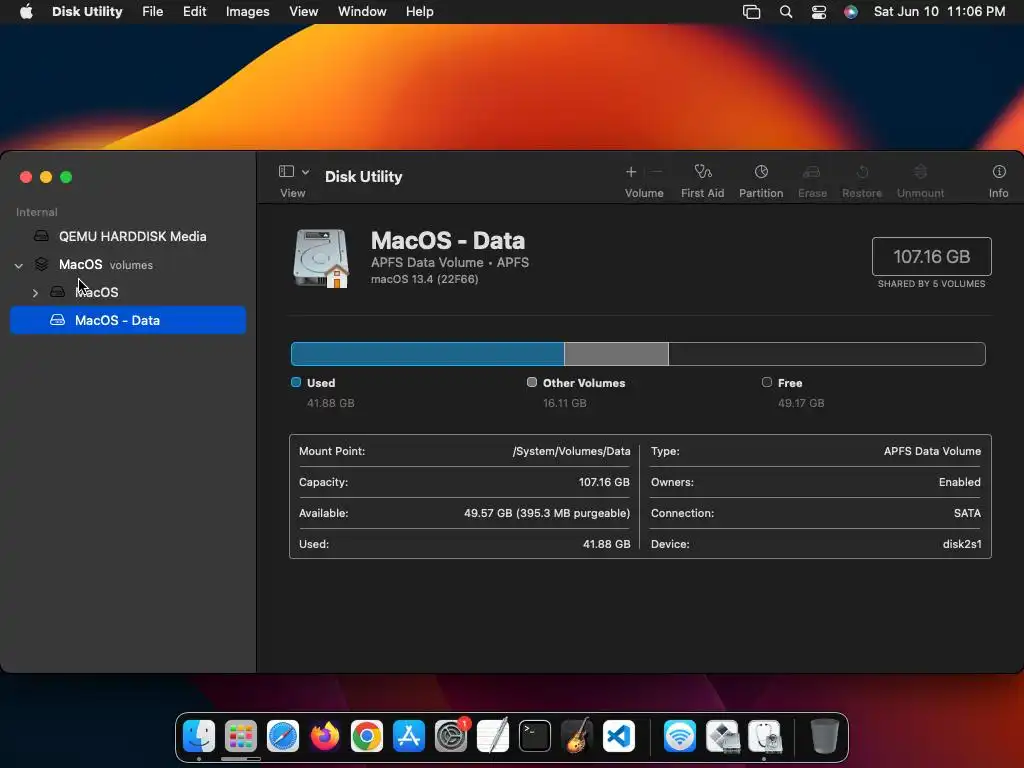
Task: Click the 107.16 GB capacity box
Action: coord(931,257)
